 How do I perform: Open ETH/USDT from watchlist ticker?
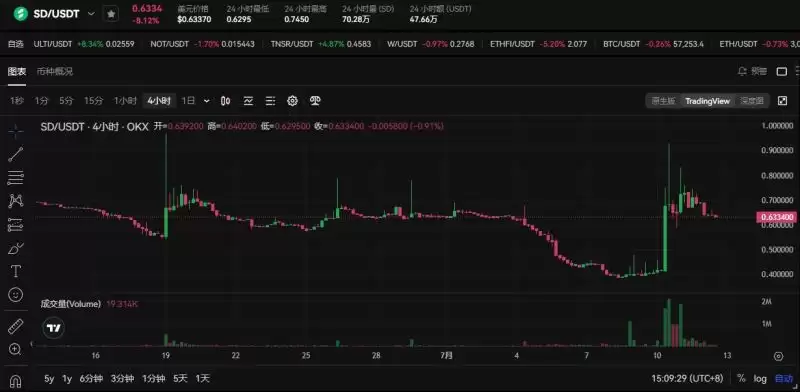pos(759,44)
